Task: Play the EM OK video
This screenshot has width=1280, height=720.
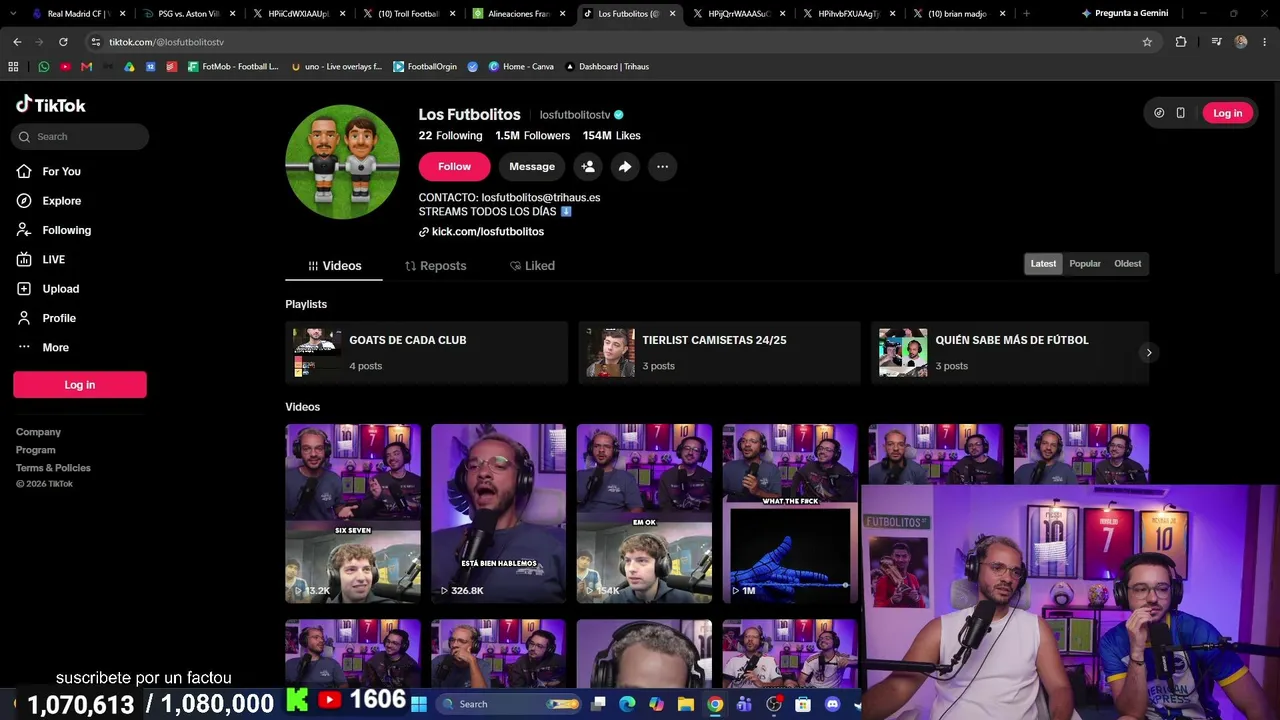Action: pos(644,514)
